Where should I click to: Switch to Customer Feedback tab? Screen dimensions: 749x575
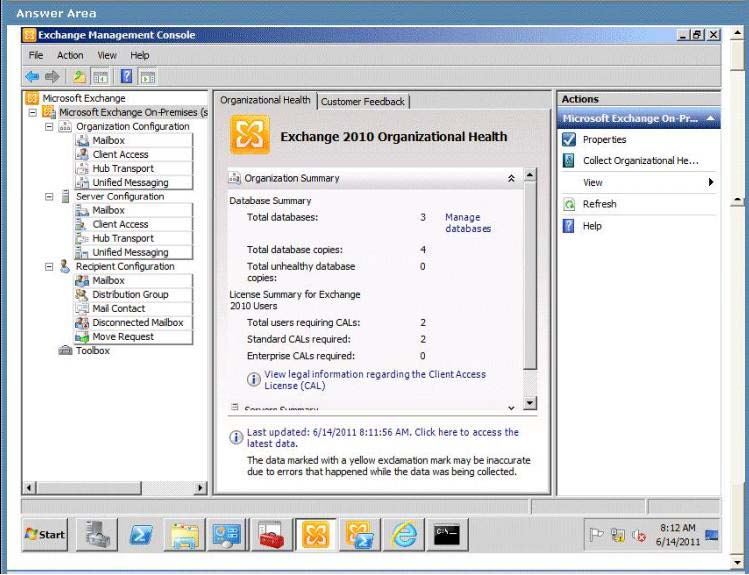click(x=363, y=102)
